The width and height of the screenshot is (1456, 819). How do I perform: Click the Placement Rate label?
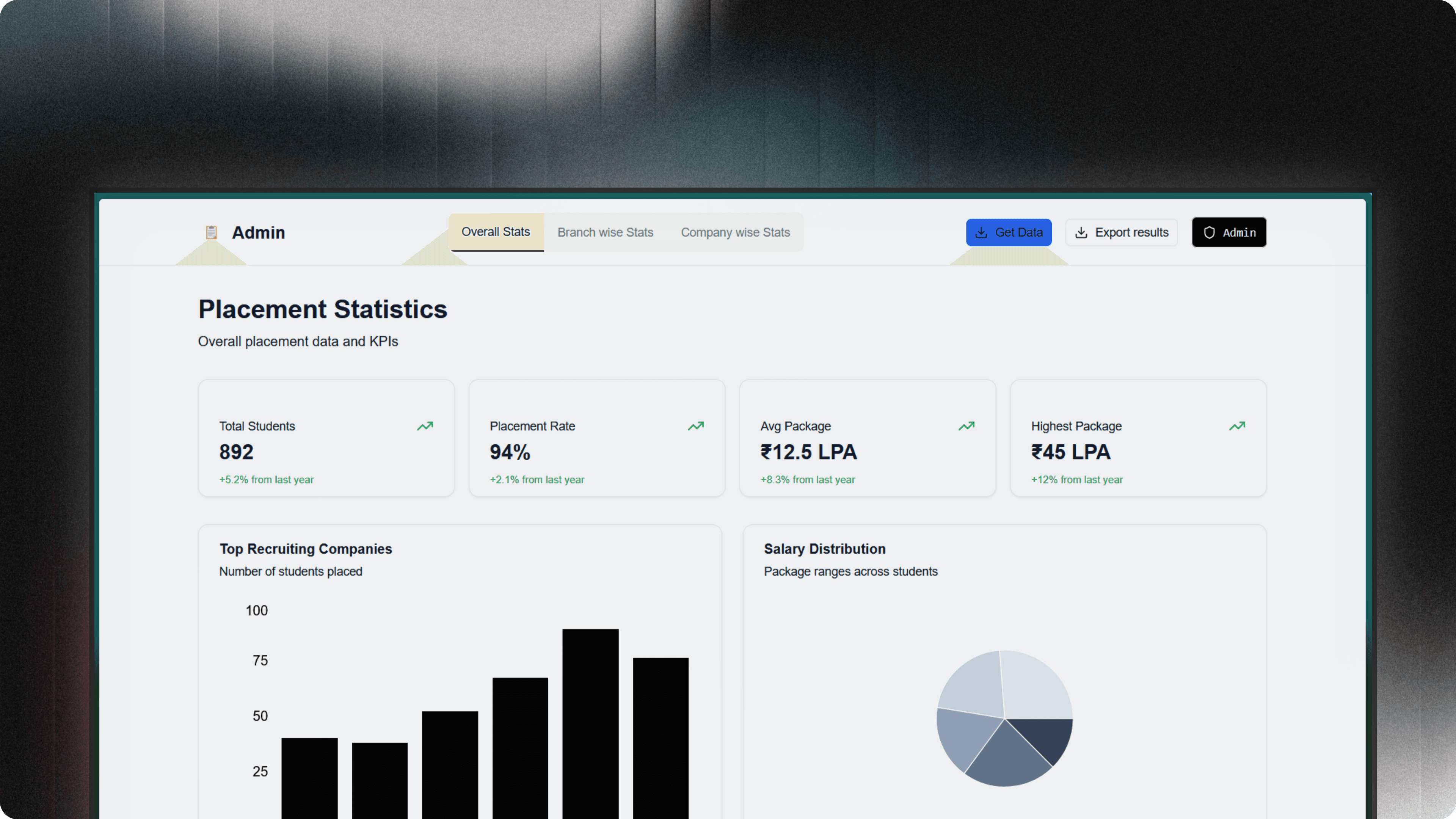(532, 426)
